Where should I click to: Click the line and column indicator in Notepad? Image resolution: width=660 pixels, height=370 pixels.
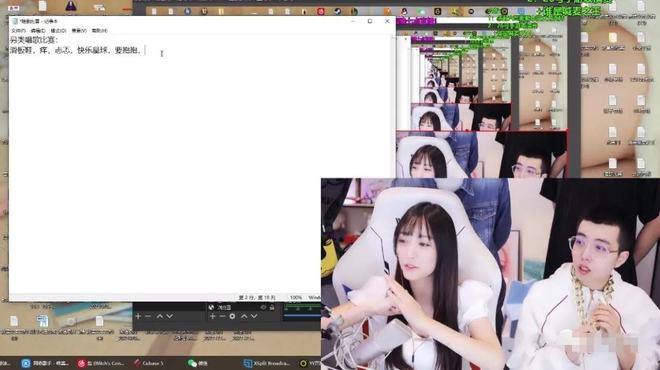tap(257, 298)
